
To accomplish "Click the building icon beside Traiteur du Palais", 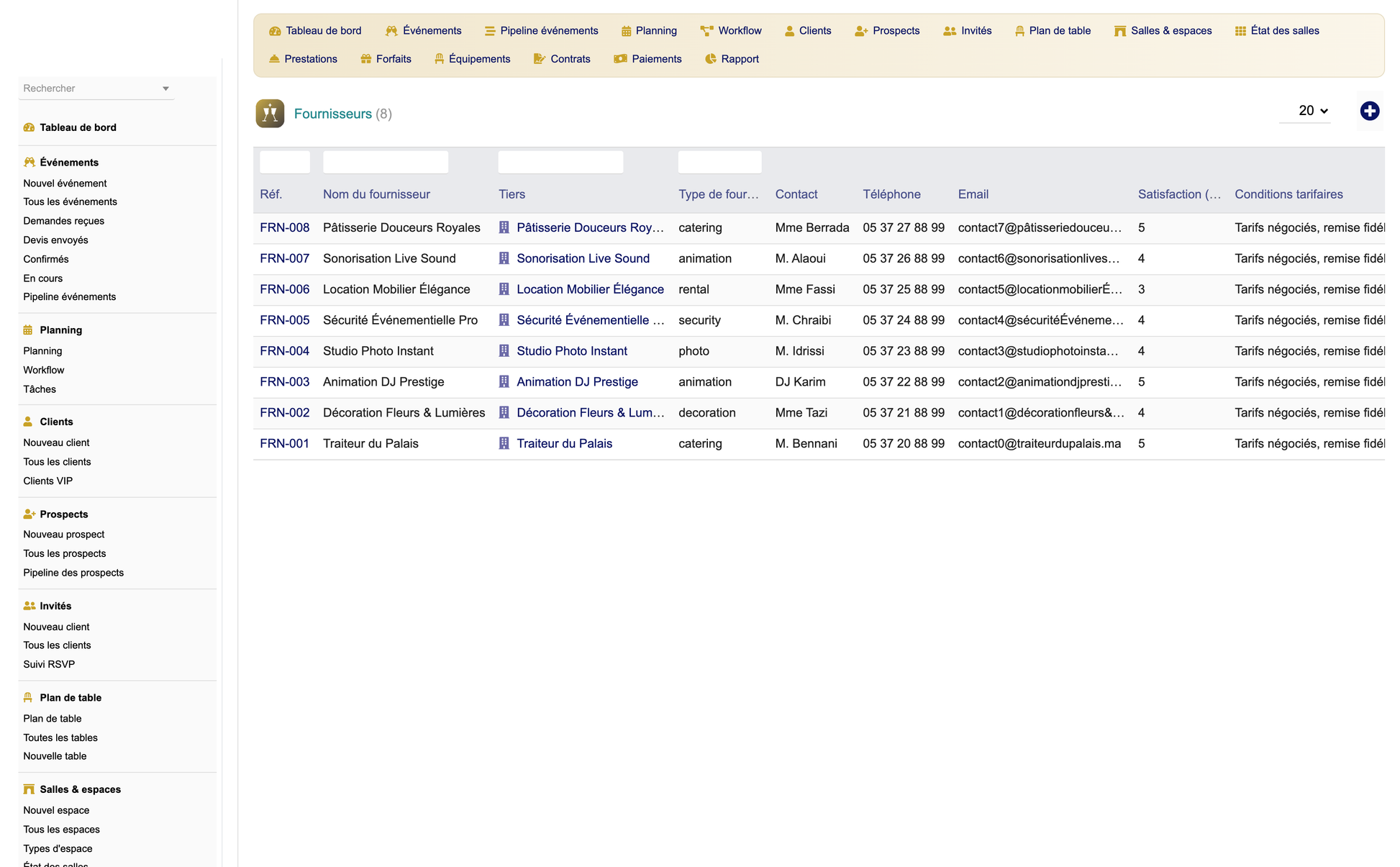I will [x=504, y=443].
